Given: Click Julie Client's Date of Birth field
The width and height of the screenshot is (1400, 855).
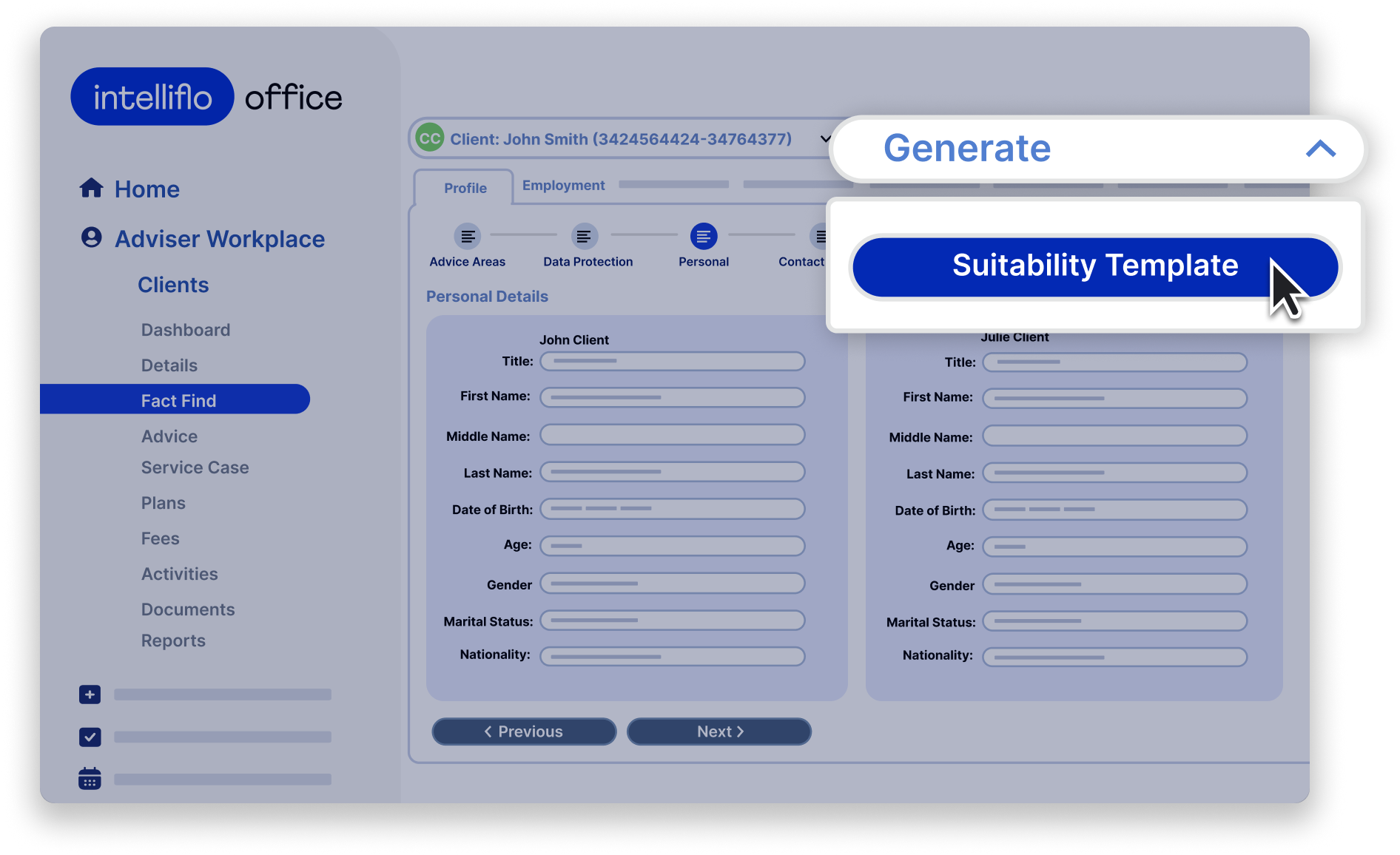Looking at the screenshot, I should 1115,510.
